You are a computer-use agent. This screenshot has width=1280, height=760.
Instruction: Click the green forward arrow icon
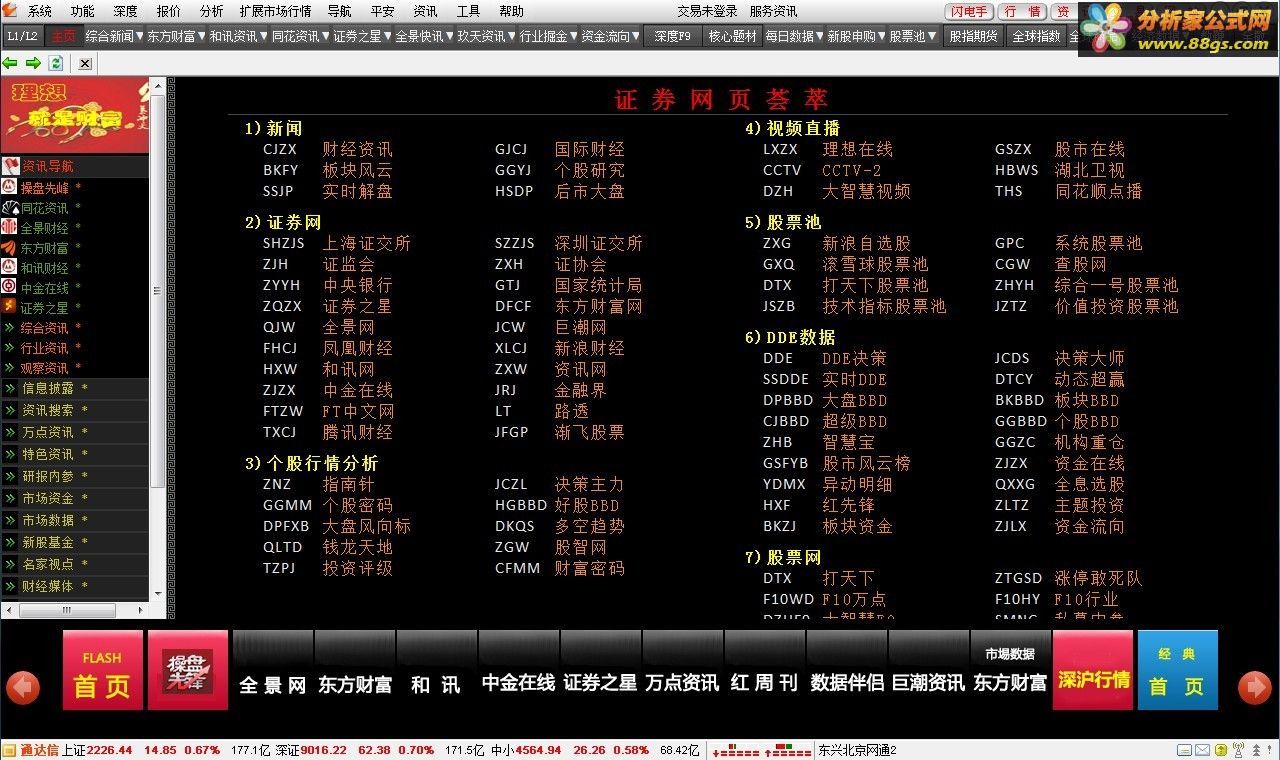pyautogui.click(x=34, y=63)
